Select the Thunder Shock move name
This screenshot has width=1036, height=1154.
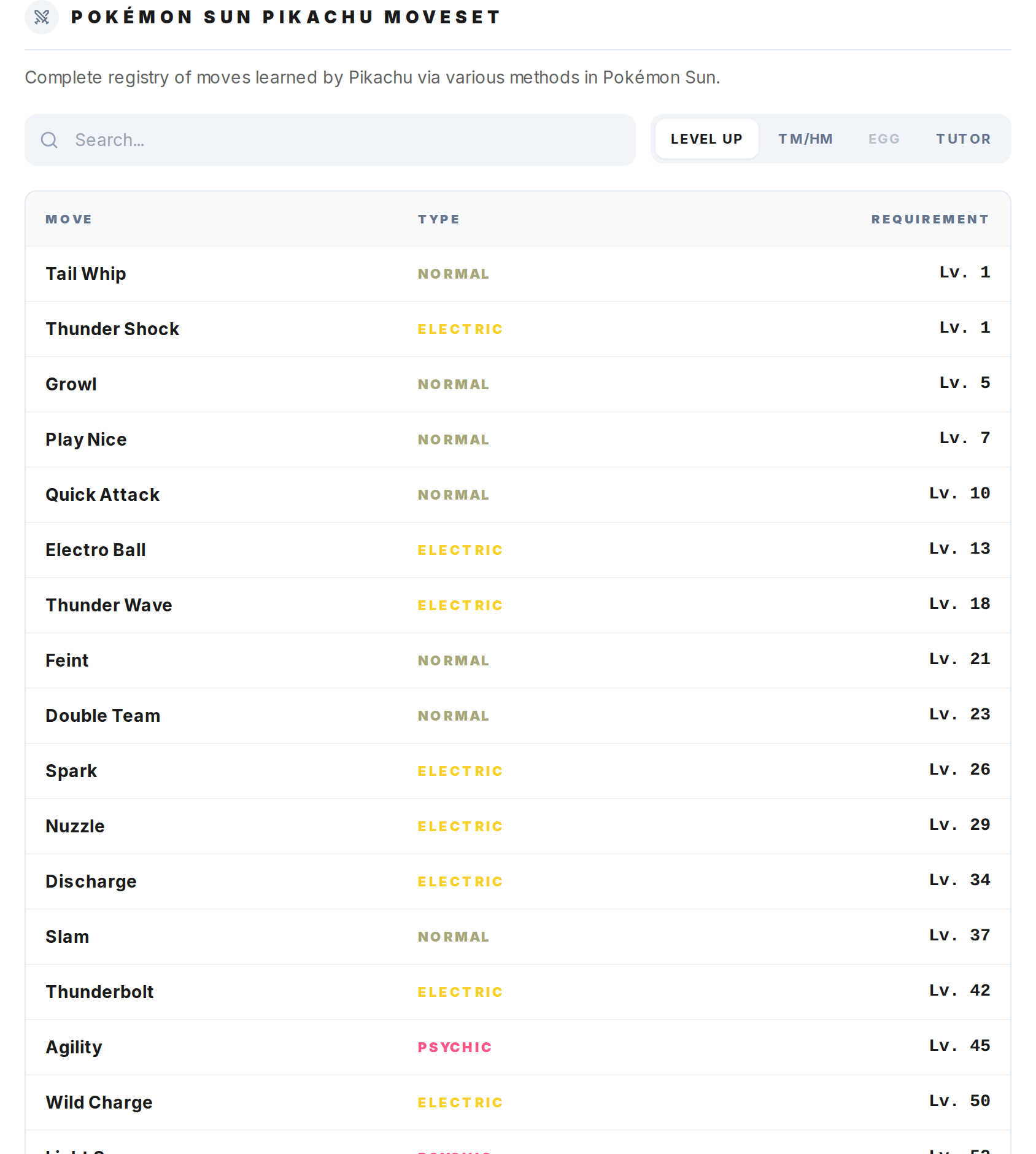(112, 329)
